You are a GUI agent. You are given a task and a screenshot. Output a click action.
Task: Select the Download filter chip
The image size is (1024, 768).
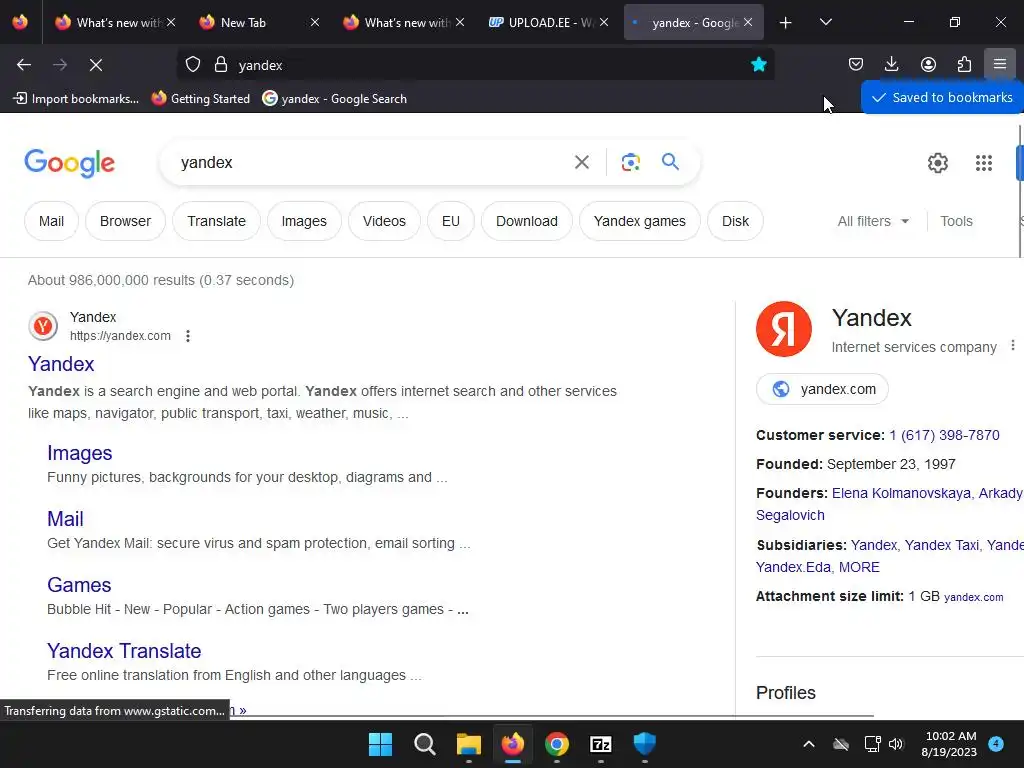[526, 221]
